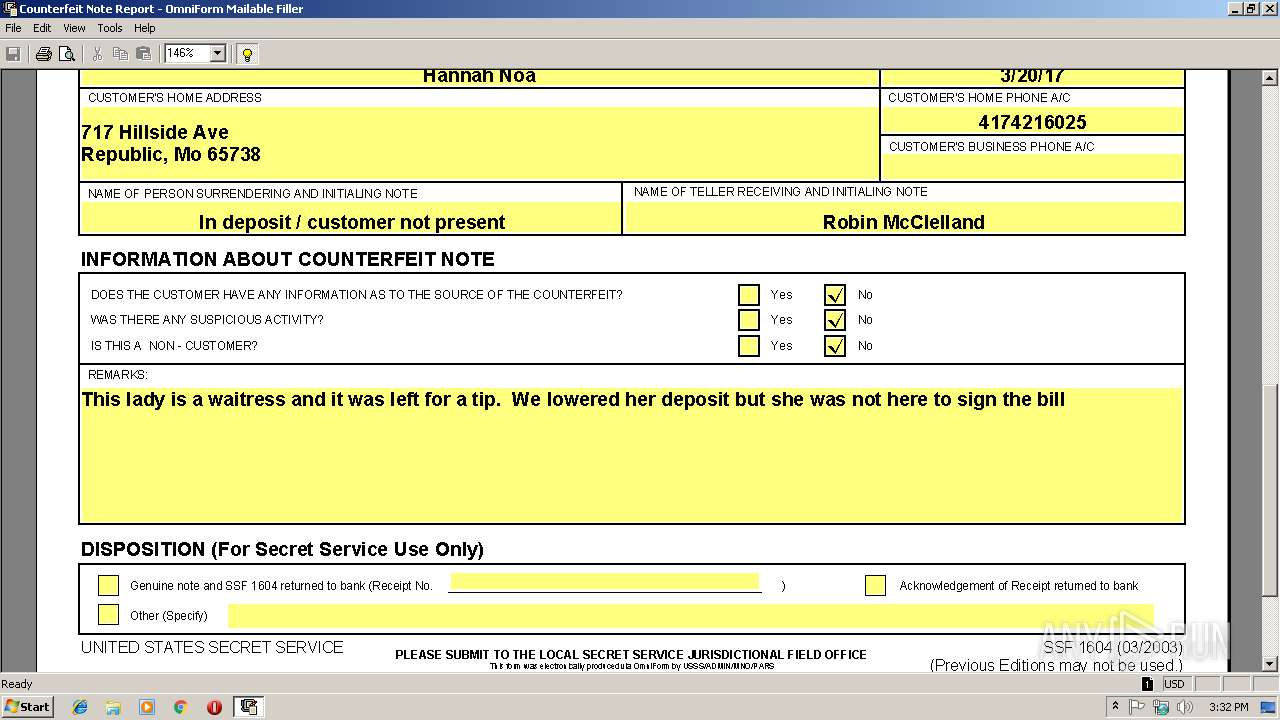The width and height of the screenshot is (1280, 720).
Task: Open Windows Explorer folder taskbar icon
Action: pos(113,707)
